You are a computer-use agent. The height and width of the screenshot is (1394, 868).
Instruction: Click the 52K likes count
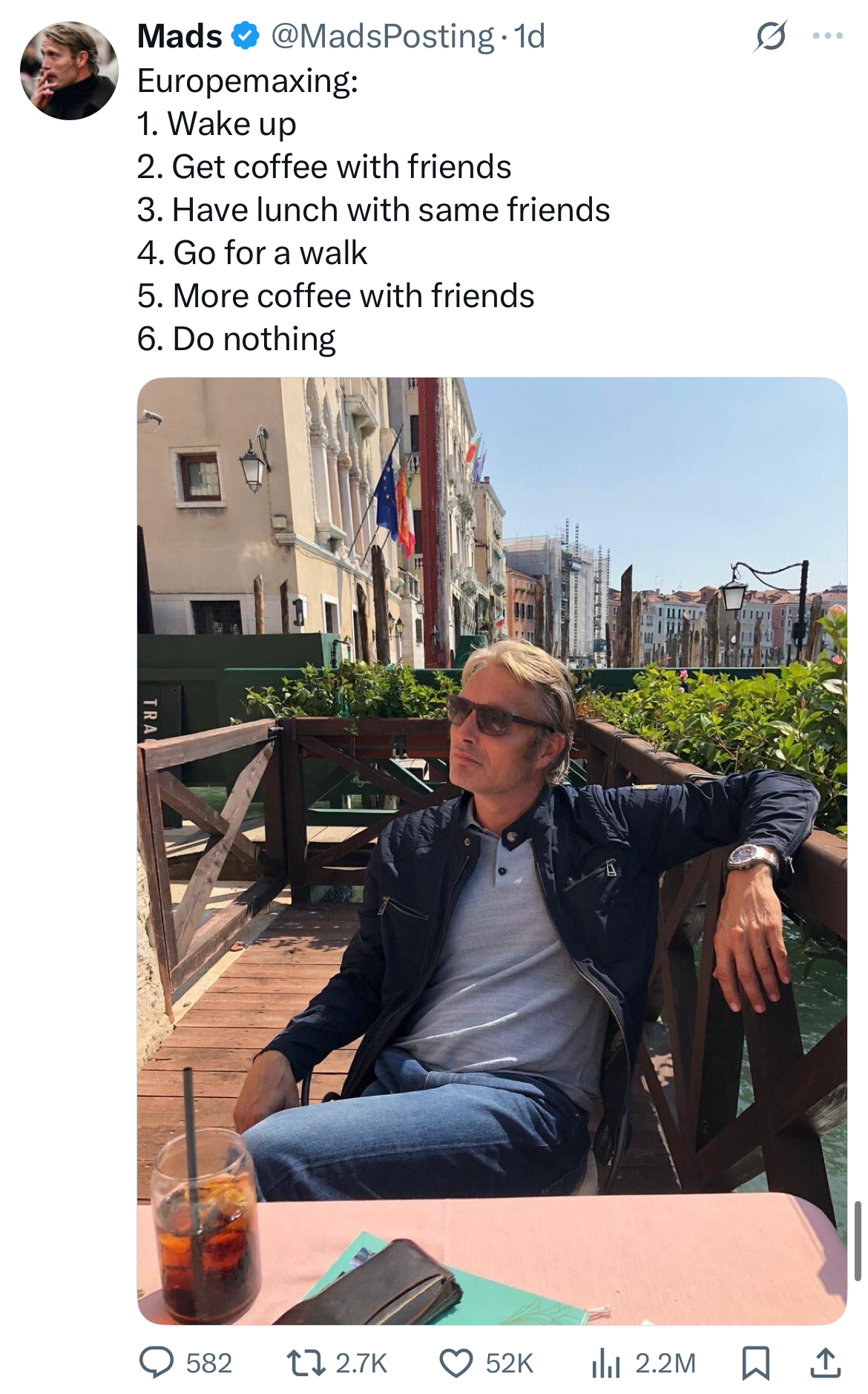510,1364
